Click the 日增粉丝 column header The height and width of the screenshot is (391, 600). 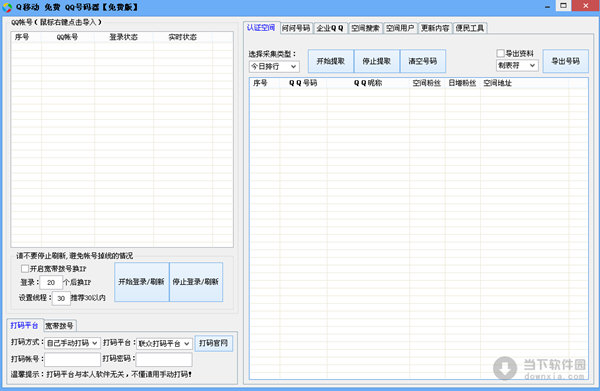click(x=462, y=83)
